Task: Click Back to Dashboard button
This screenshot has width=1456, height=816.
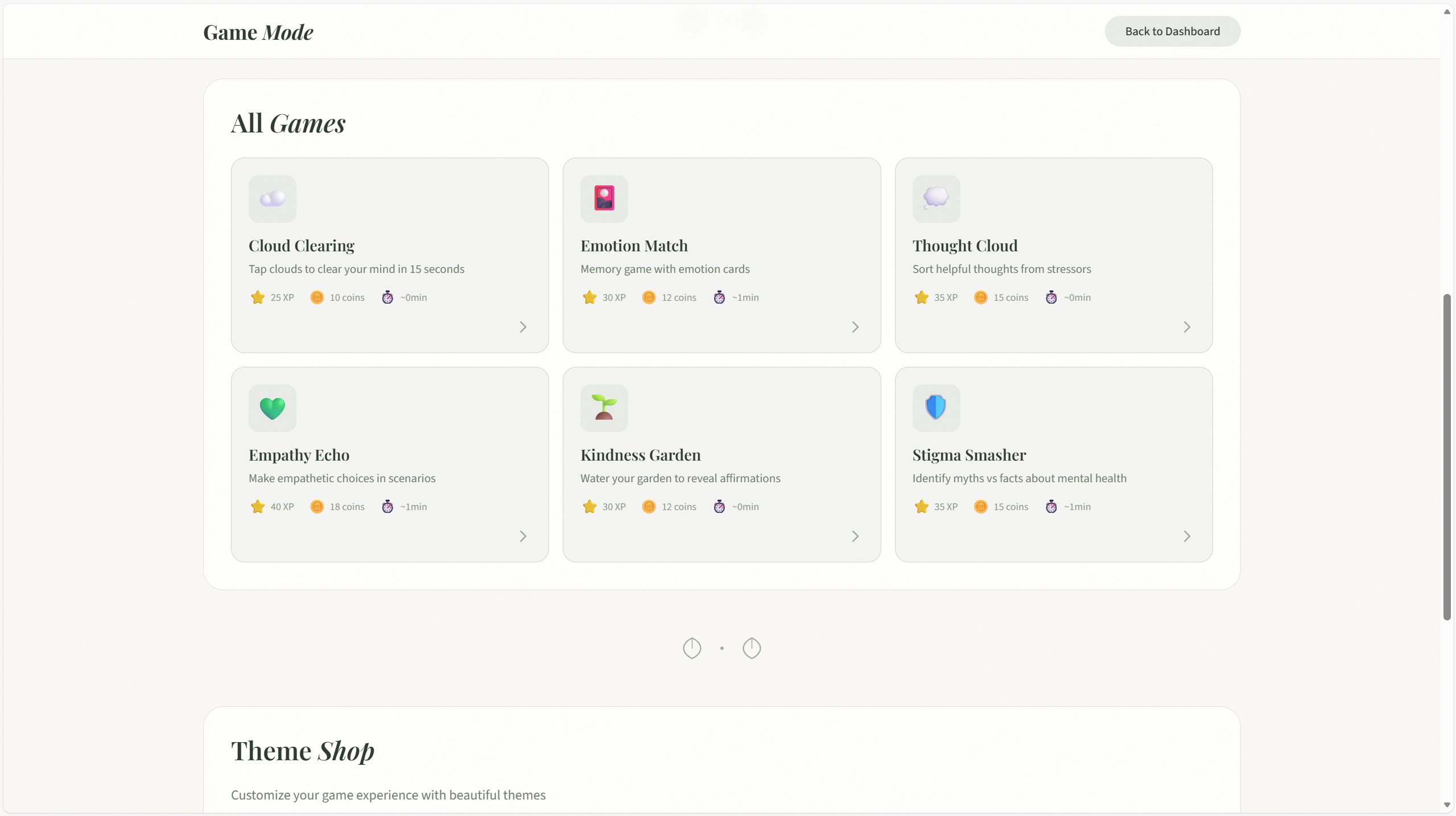Action: [x=1172, y=31]
